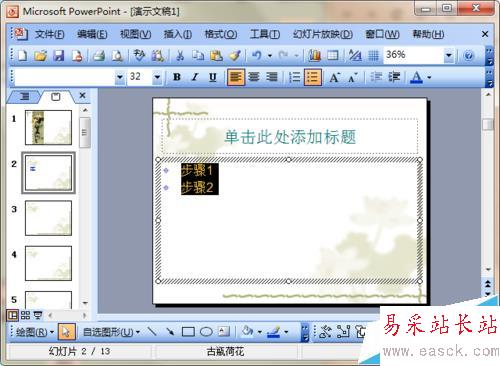This screenshot has height=366, width=500.
Task: Insert a table using the table icon
Action: coord(333,55)
